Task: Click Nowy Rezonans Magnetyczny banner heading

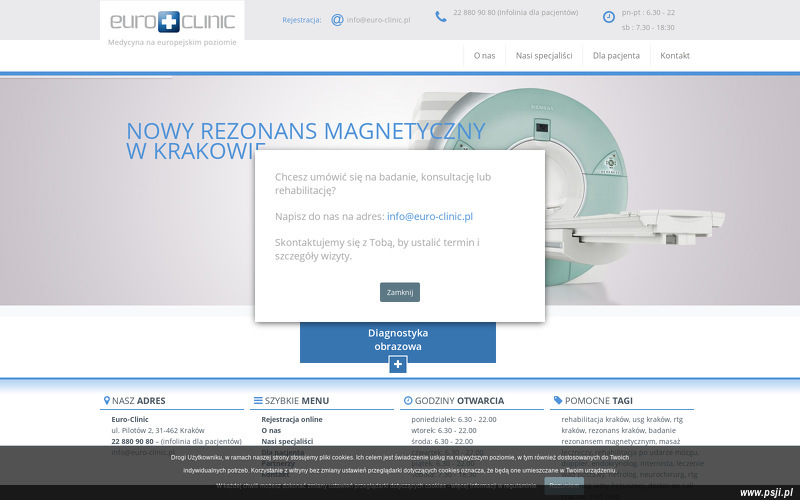Action: 305,140
